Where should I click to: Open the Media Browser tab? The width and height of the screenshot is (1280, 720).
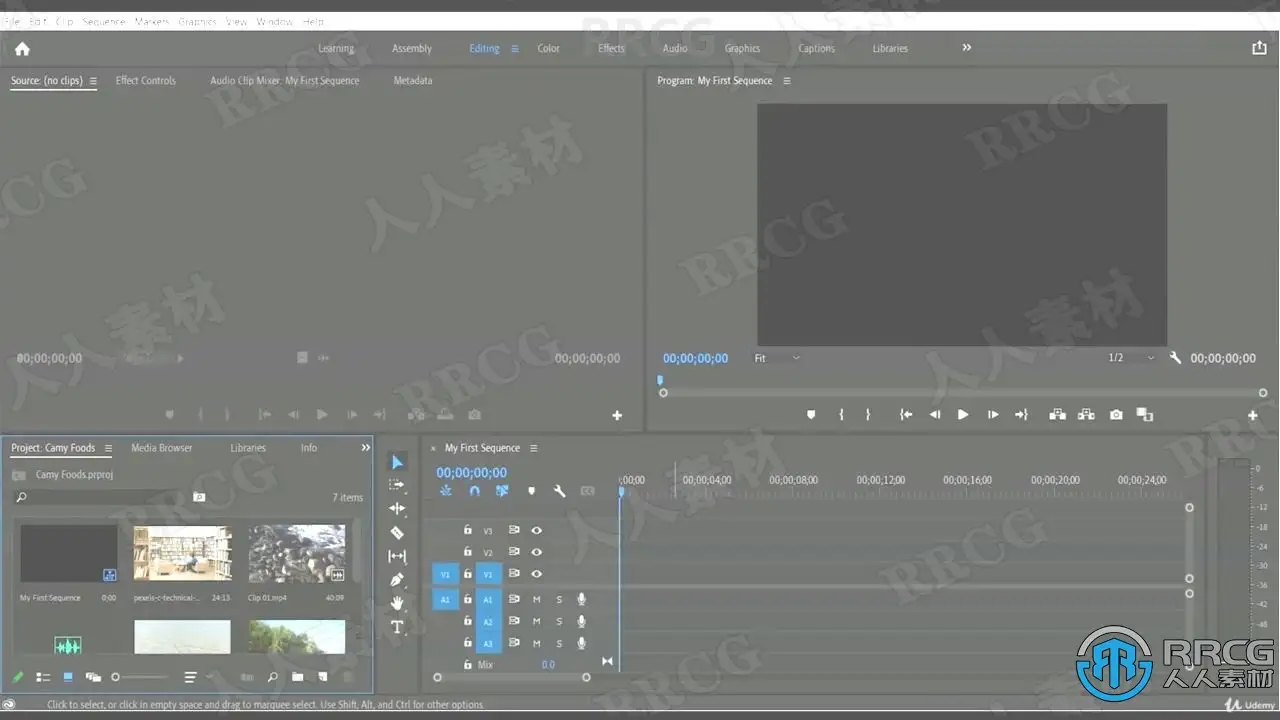click(x=162, y=448)
